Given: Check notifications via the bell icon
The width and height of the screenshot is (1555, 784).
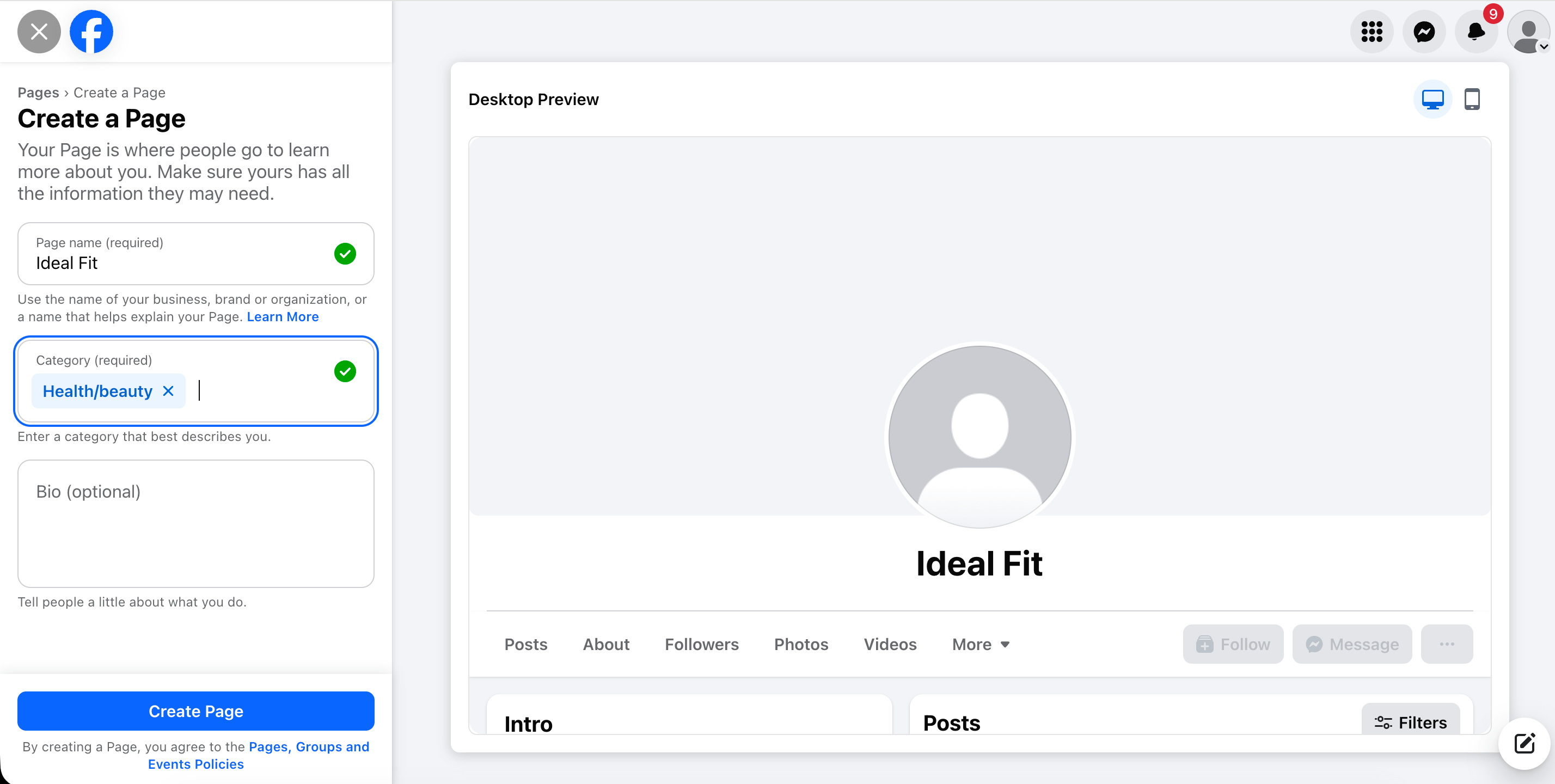Looking at the screenshot, I should pyautogui.click(x=1476, y=31).
